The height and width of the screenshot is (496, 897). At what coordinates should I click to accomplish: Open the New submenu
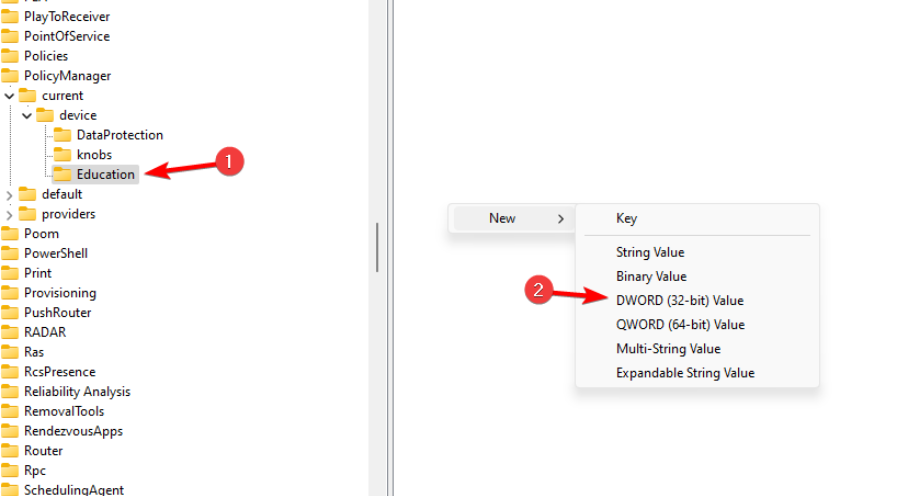(x=513, y=219)
